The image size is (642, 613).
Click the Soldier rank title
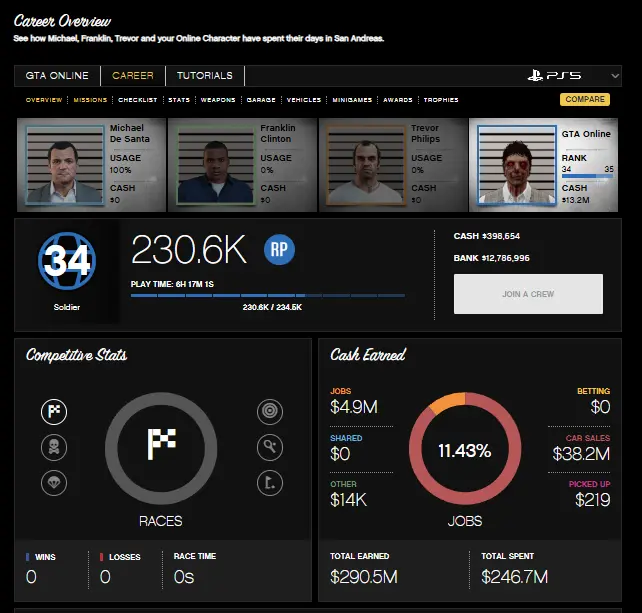tap(67, 307)
